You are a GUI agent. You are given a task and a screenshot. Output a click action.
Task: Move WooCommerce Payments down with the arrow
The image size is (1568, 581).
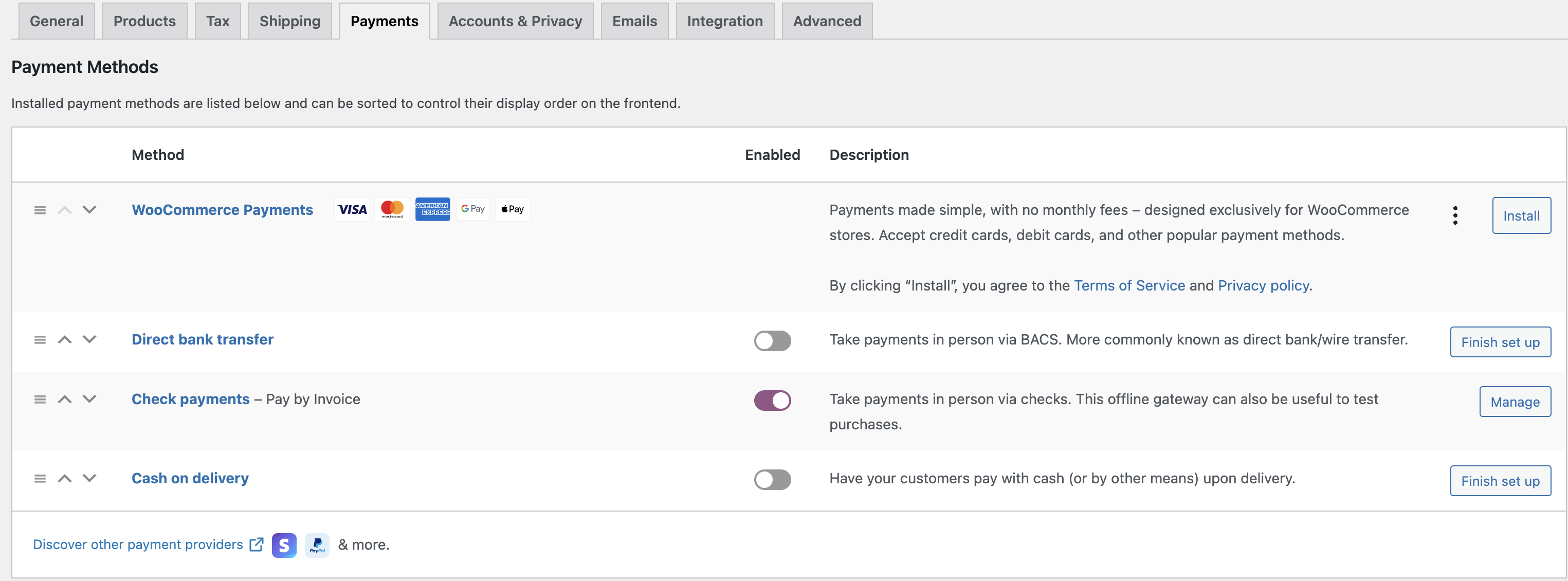89,210
